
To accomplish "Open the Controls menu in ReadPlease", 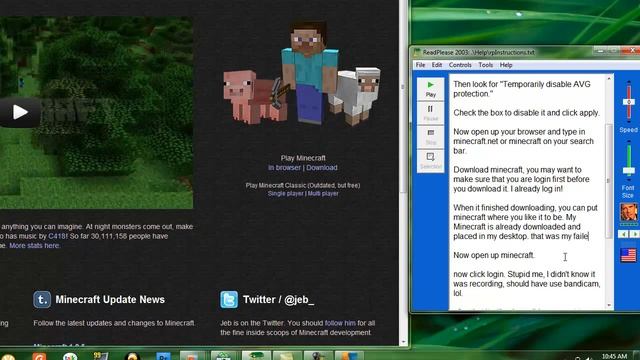I will pyautogui.click(x=460, y=65).
